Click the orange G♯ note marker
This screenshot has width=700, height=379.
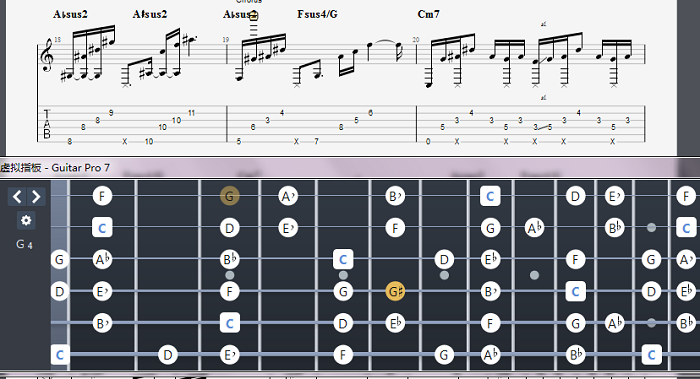pyautogui.click(x=395, y=292)
